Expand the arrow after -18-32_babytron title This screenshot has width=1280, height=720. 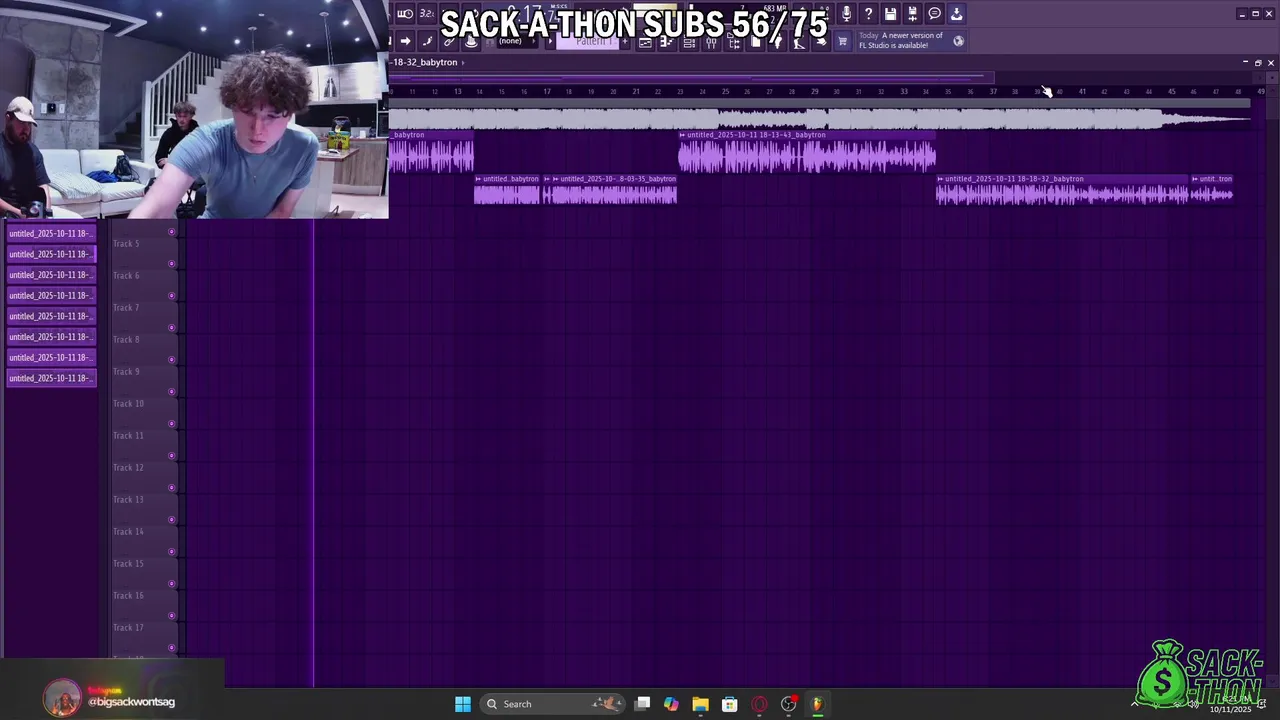[x=463, y=63]
